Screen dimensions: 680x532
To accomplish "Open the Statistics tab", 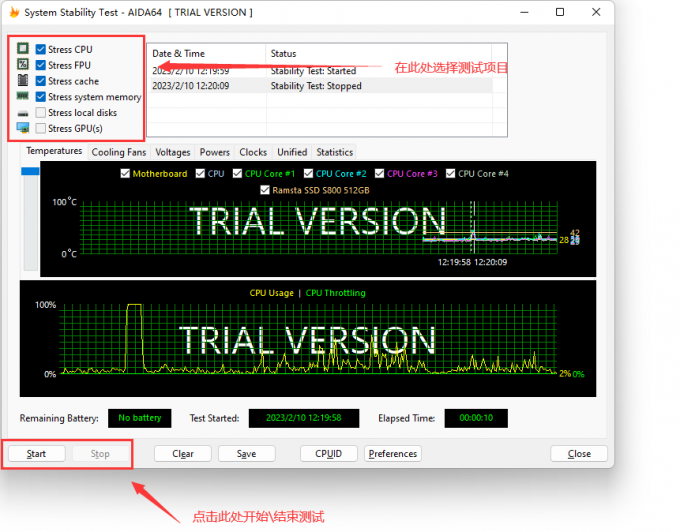I will pyautogui.click(x=334, y=152).
